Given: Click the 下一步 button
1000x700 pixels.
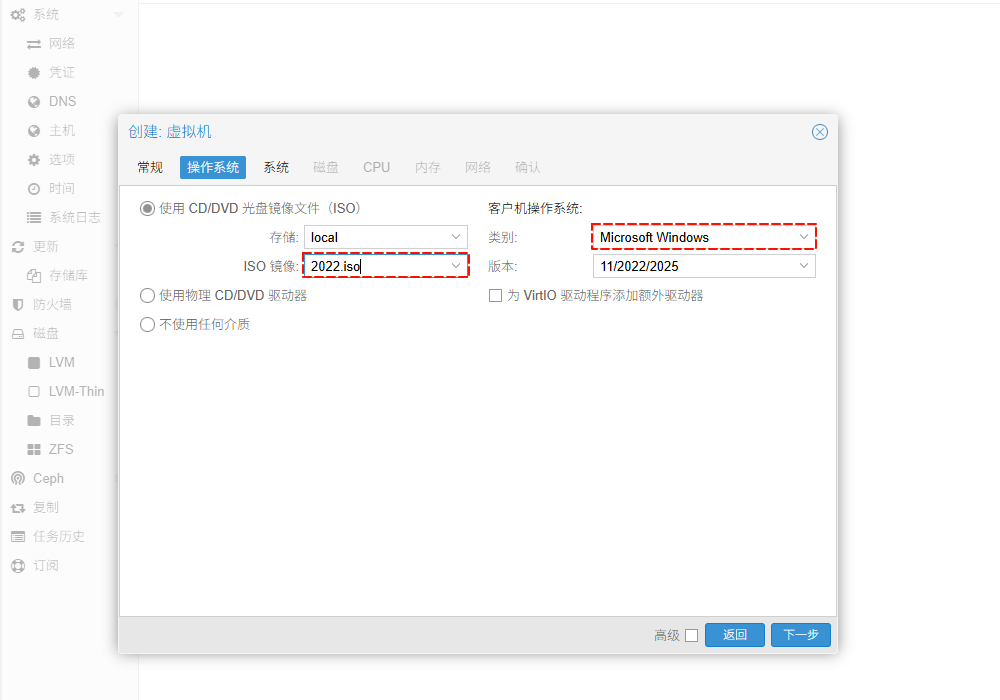Looking at the screenshot, I should 800,635.
